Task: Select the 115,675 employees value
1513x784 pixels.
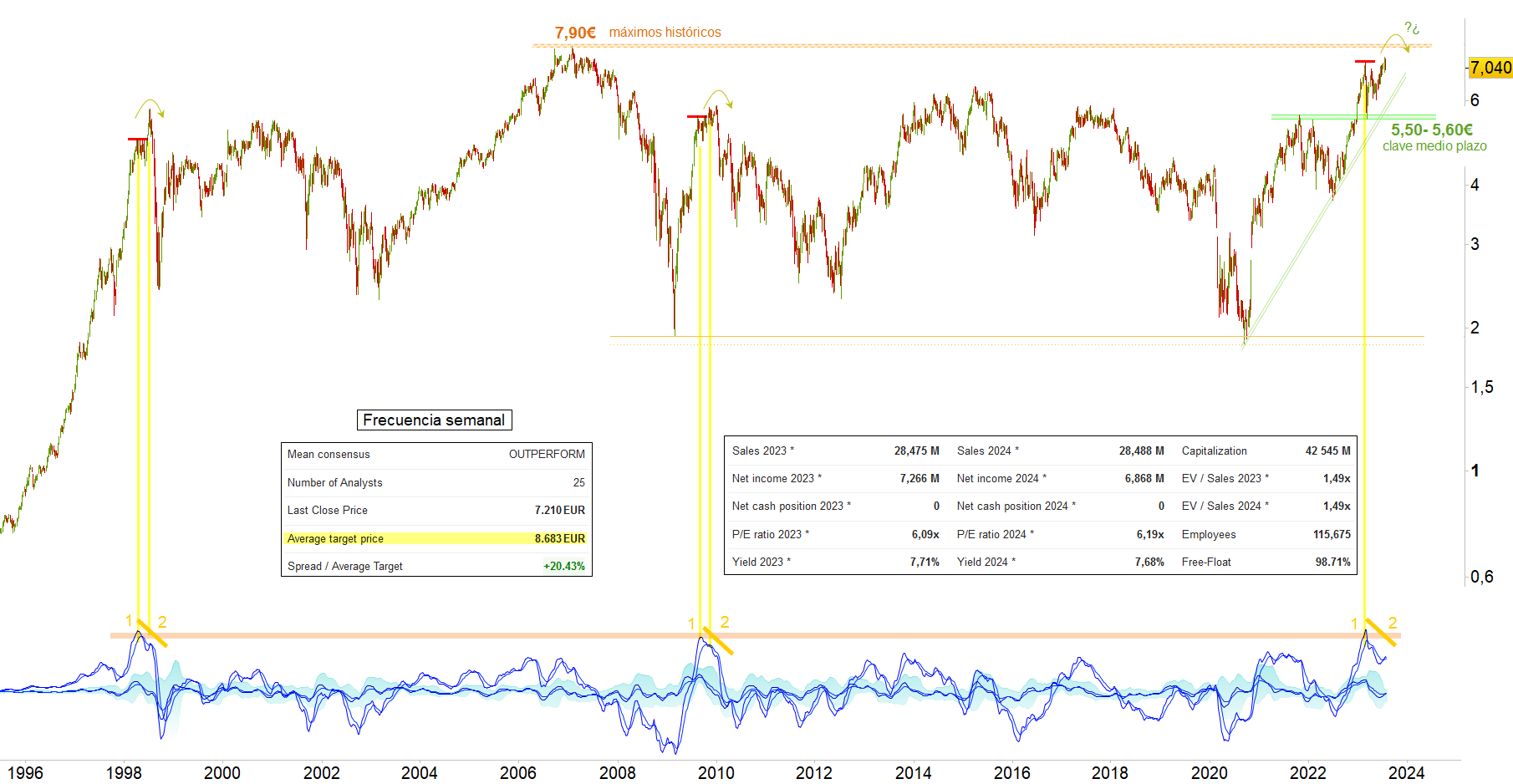Action: (1332, 535)
